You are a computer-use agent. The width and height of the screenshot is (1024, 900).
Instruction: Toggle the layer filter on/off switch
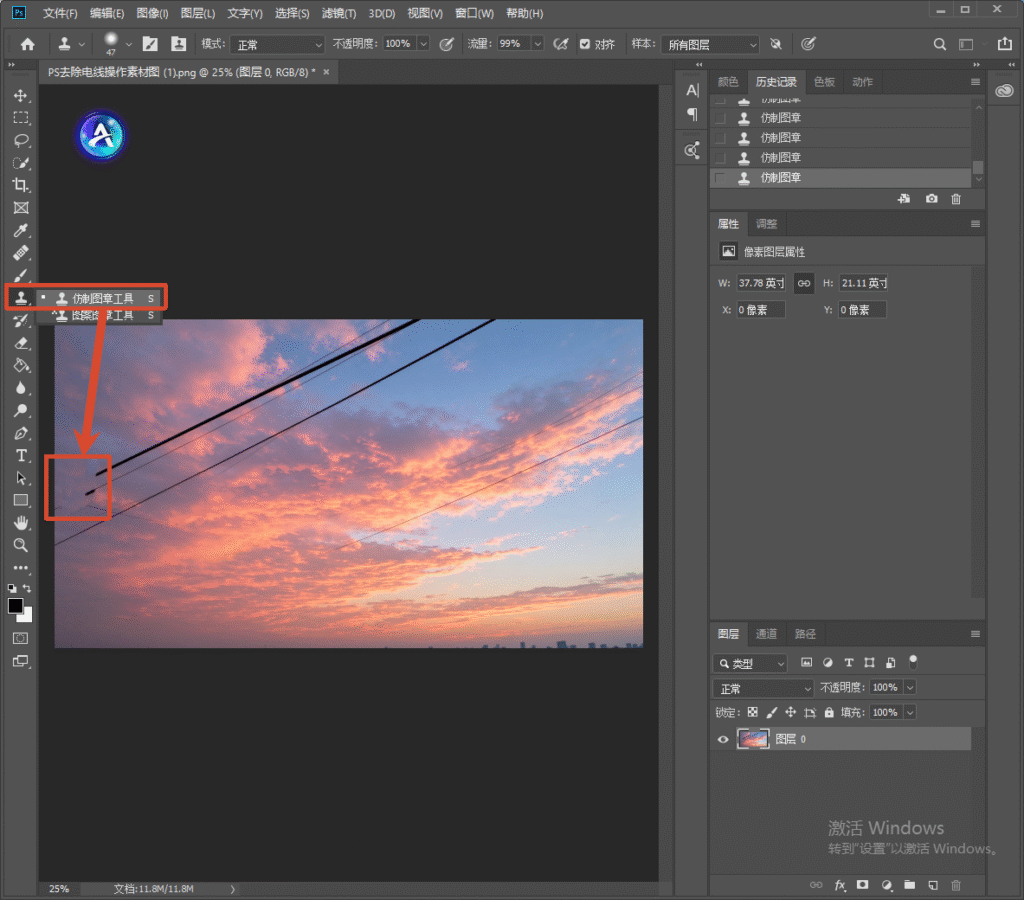pyautogui.click(x=913, y=662)
